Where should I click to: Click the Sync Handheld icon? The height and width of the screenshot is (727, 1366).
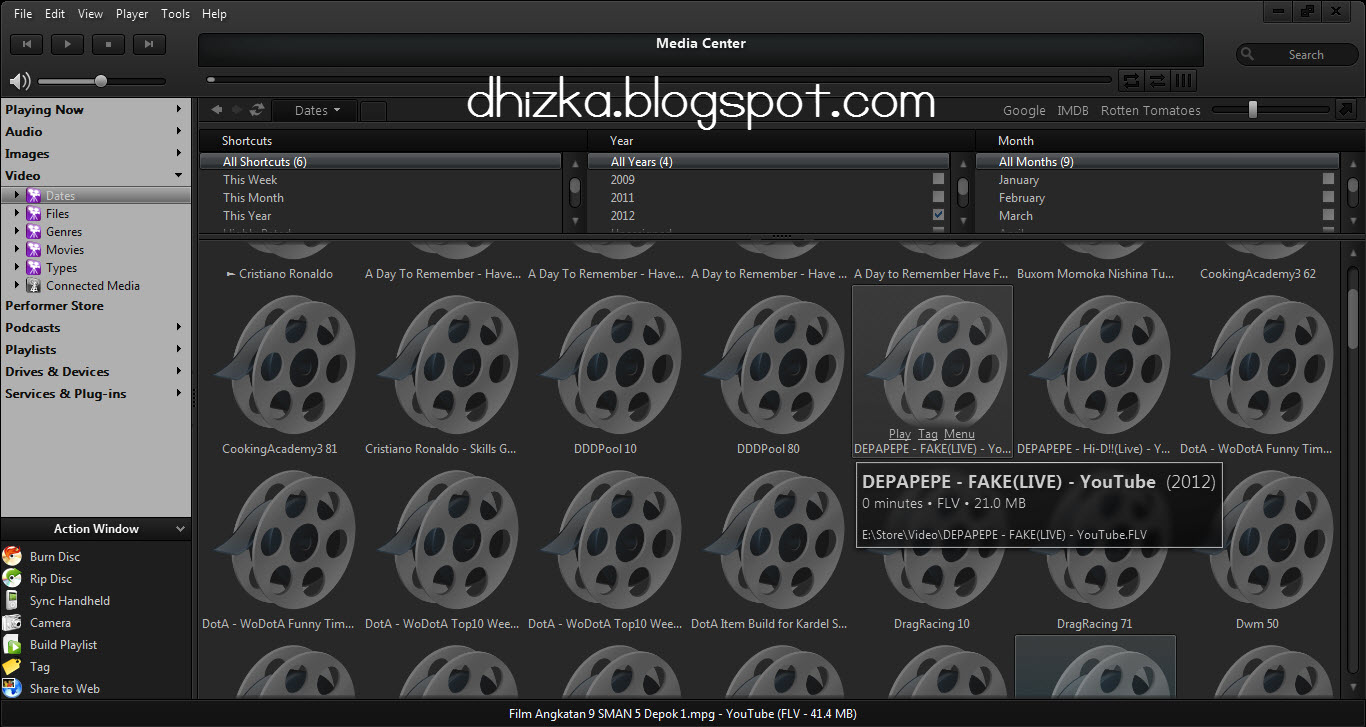point(12,600)
